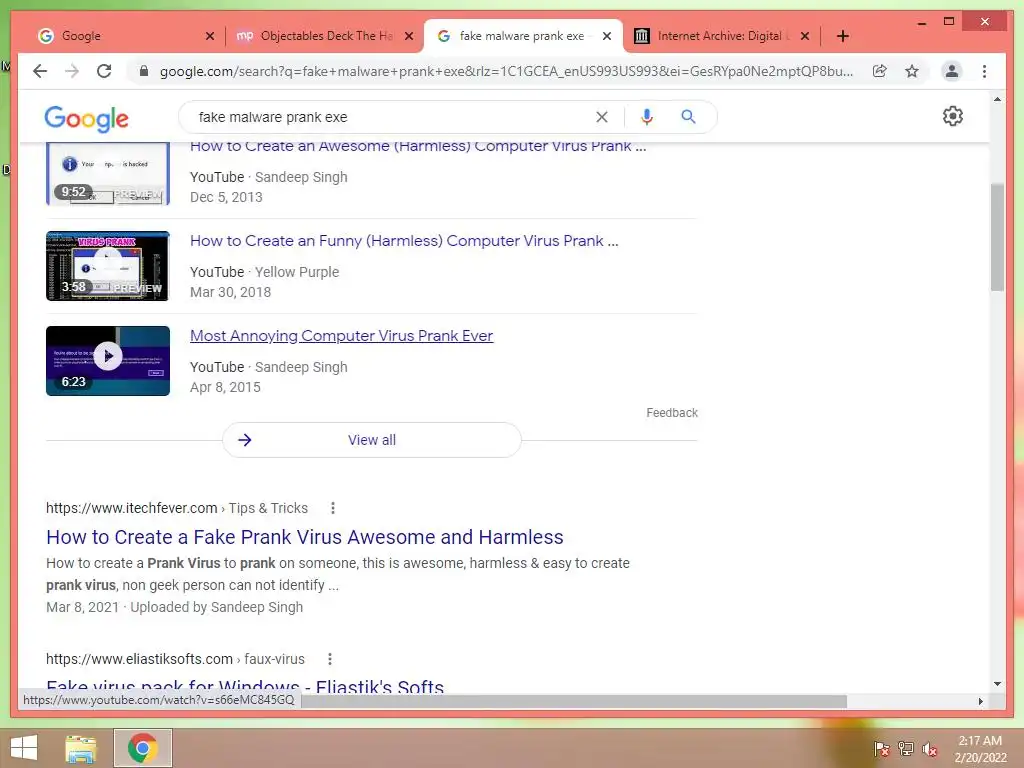
Task: Click the Feedback link
Action: coord(672,413)
